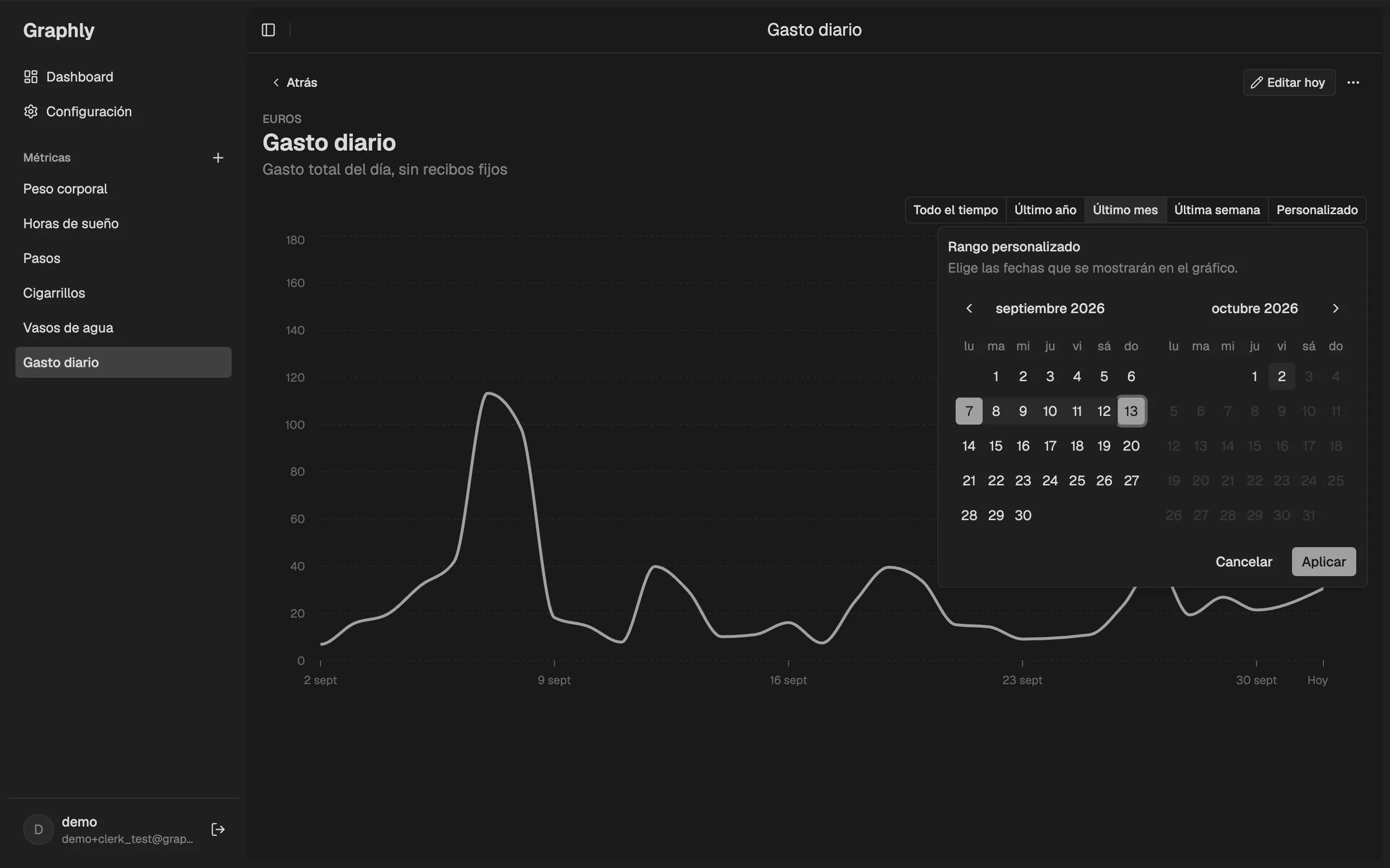This screenshot has height=868, width=1390.
Task: Select Todo el tiempo range option
Action: (x=956, y=210)
